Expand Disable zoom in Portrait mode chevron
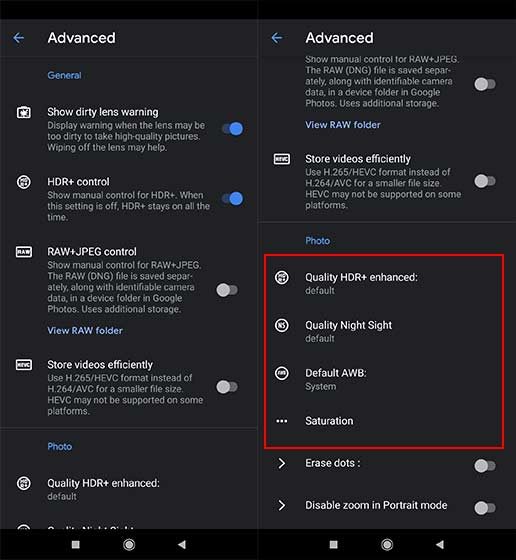This screenshot has height=560, width=516. coord(282,505)
